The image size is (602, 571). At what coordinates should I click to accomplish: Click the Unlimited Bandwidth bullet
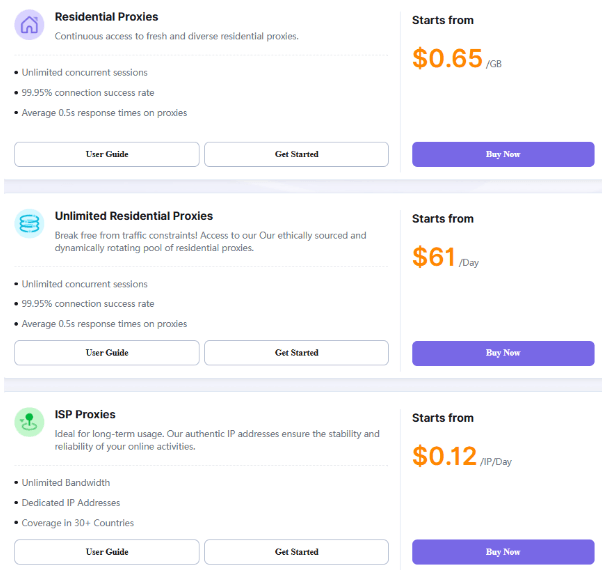[66, 483]
